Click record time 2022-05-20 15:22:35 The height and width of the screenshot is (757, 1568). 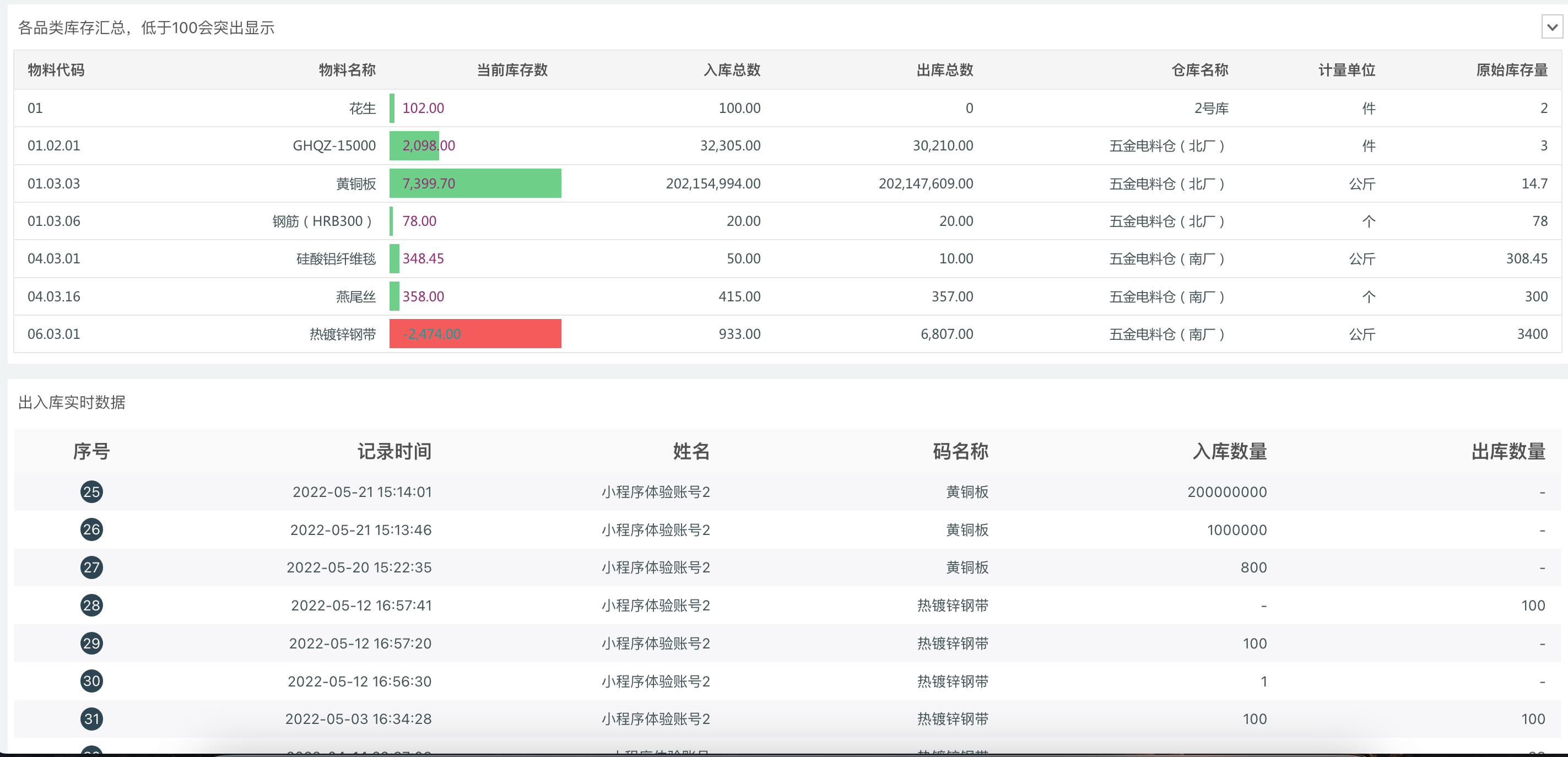[359, 567]
